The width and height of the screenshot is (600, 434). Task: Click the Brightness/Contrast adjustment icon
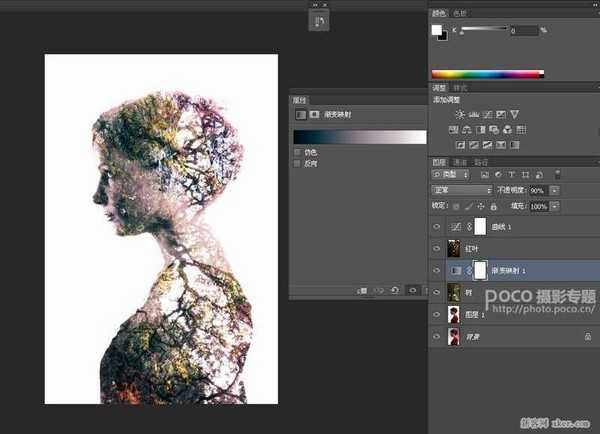pos(459,115)
